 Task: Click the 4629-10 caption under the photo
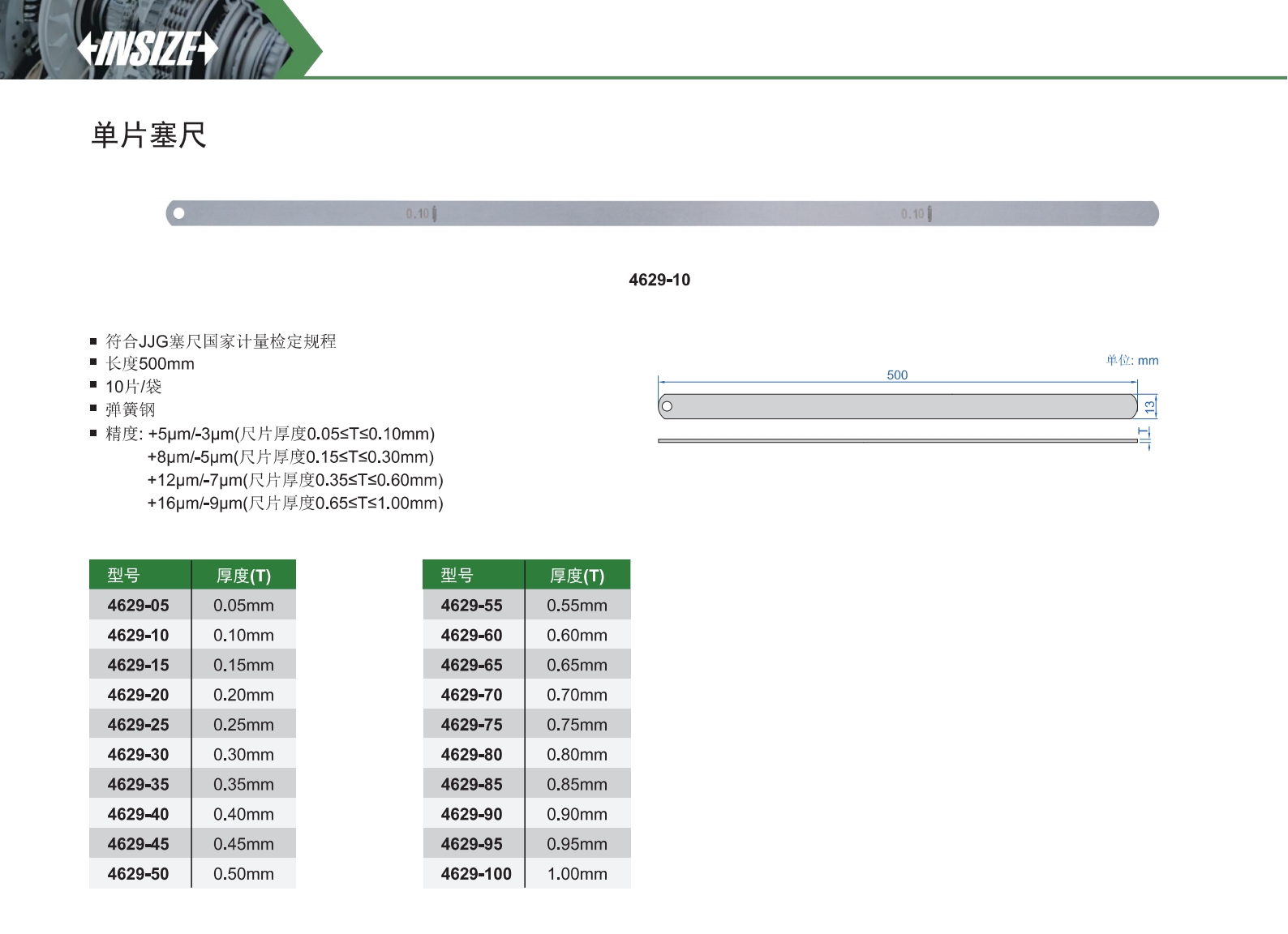pos(659,280)
